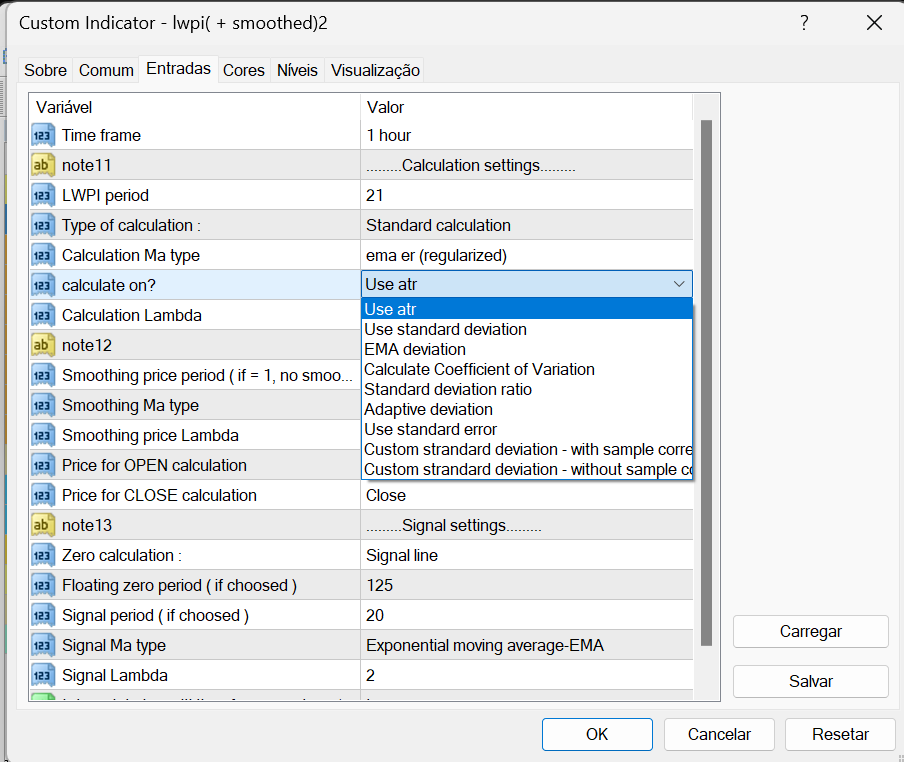Click the LWPI period value field
Viewport: 904px width, 762px height.
tap(525, 195)
